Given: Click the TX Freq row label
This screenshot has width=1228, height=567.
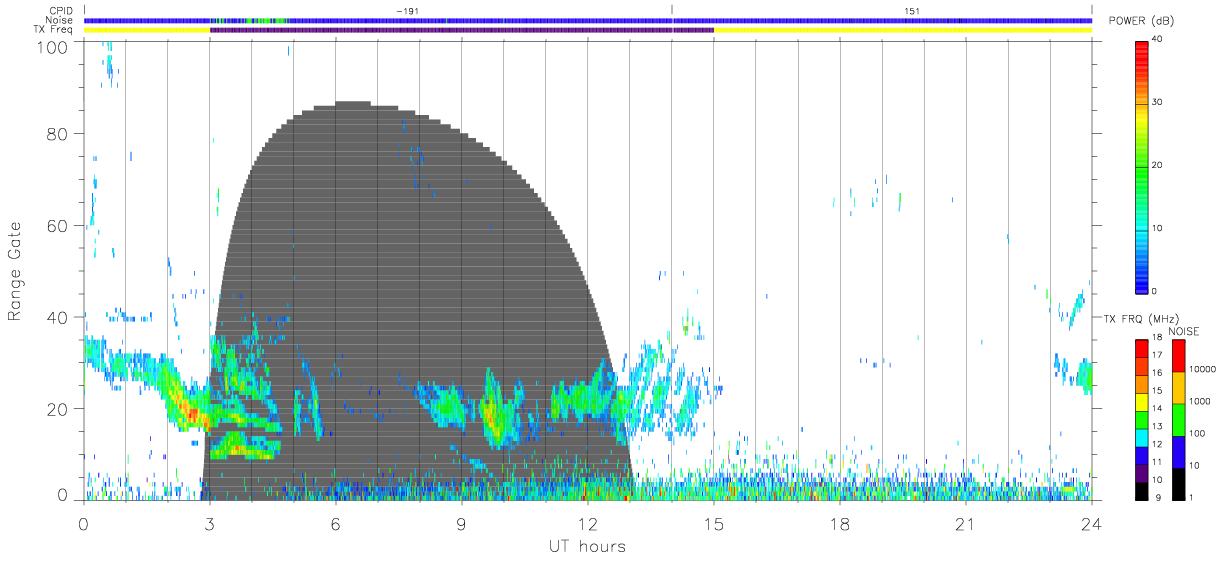Looking at the screenshot, I should (x=55, y=29).
